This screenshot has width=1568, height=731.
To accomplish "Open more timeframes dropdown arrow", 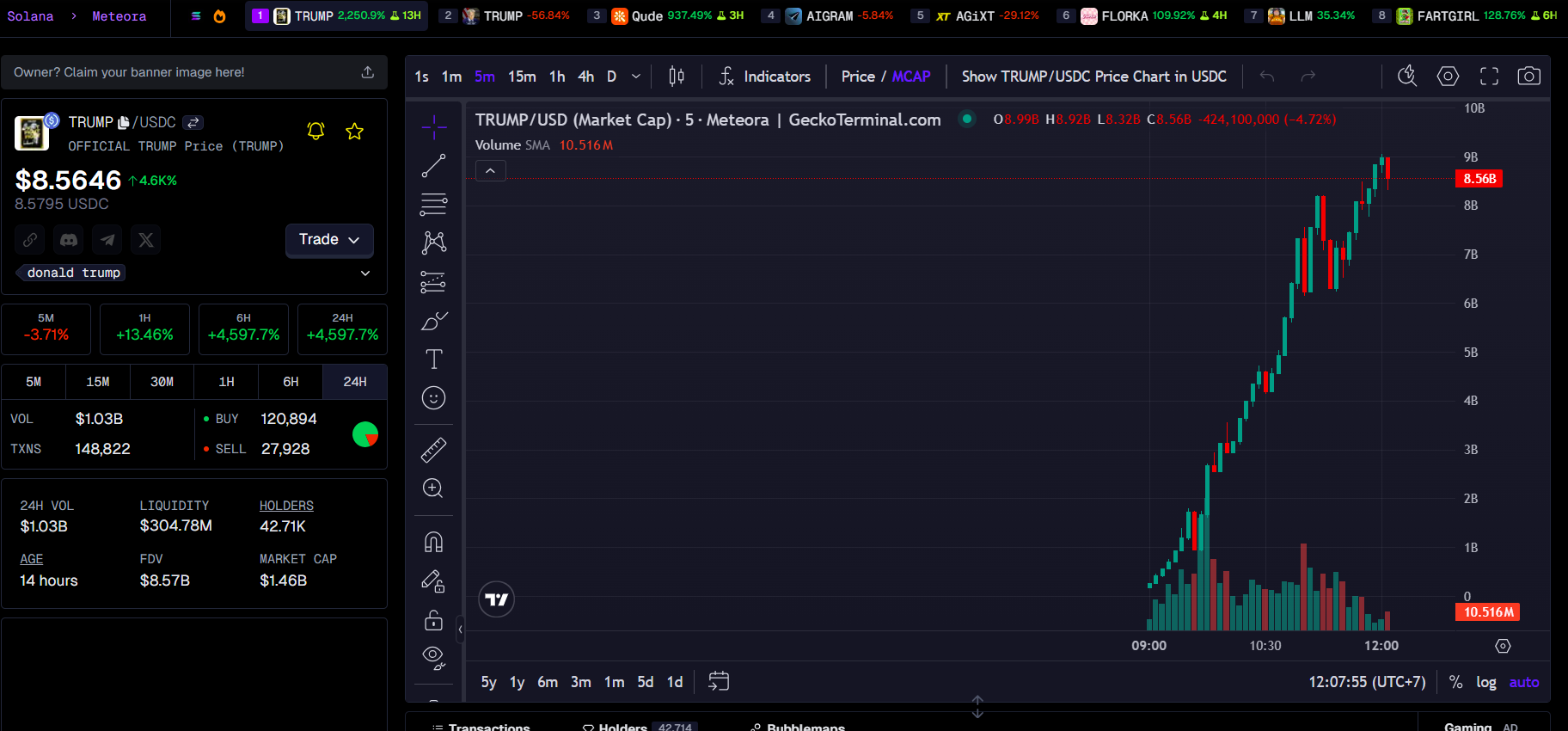I will (x=636, y=77).
